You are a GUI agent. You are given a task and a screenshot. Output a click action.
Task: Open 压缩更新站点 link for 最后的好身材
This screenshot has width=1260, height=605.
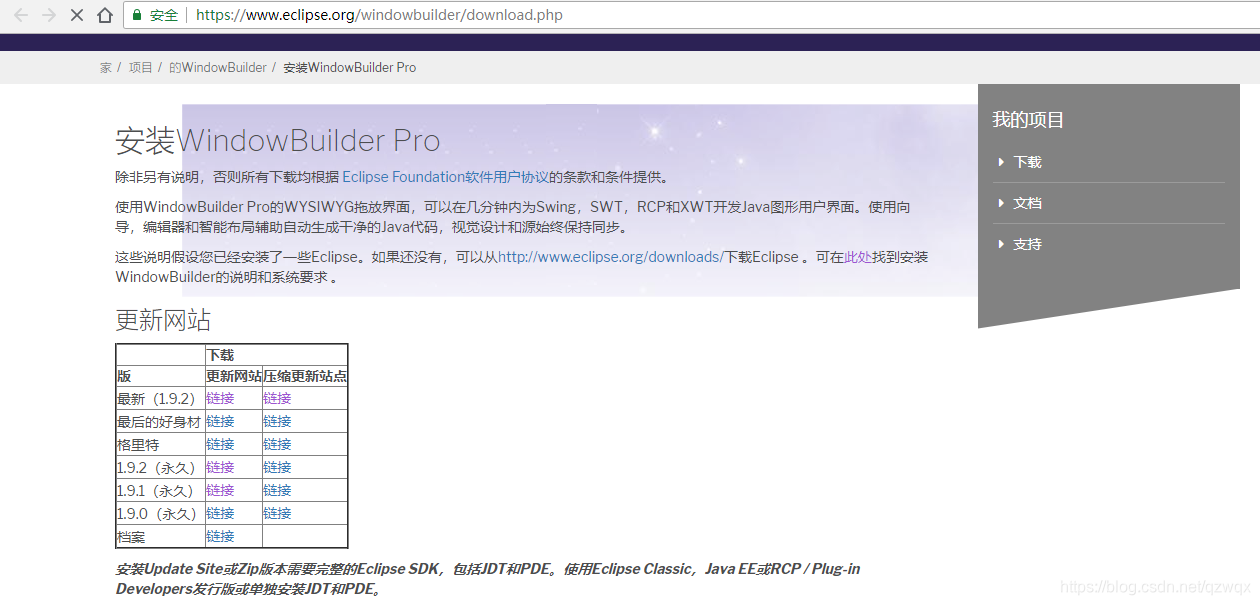[277, 422]
